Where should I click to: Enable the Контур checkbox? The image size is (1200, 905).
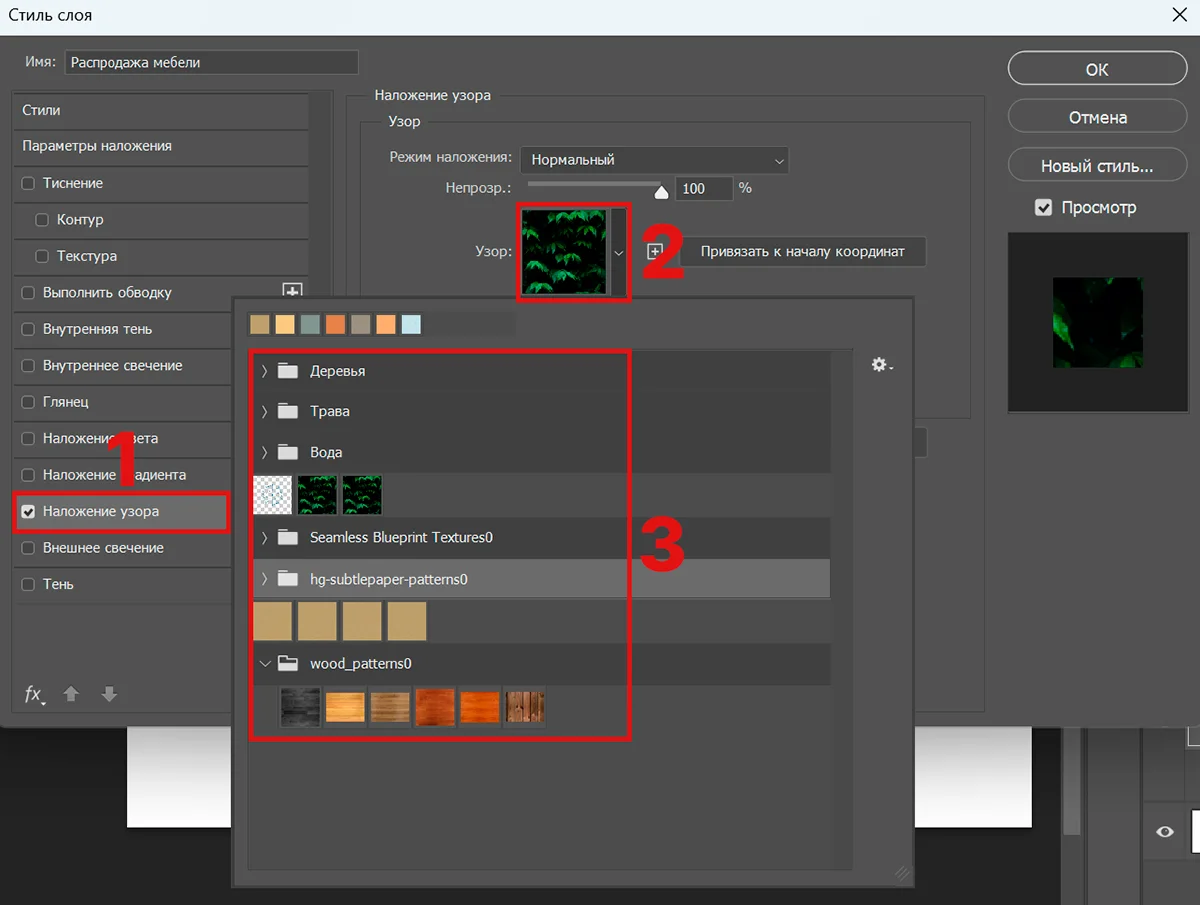pos(42,220)
